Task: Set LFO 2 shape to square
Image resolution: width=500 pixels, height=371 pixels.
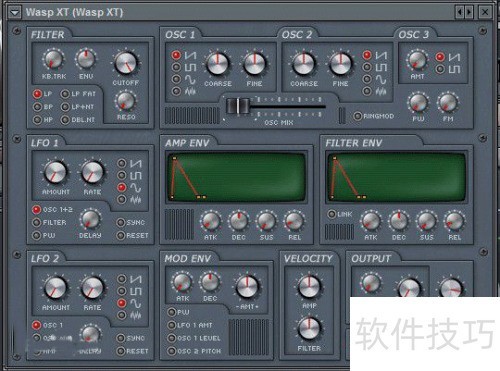Action: pos(122,291)
